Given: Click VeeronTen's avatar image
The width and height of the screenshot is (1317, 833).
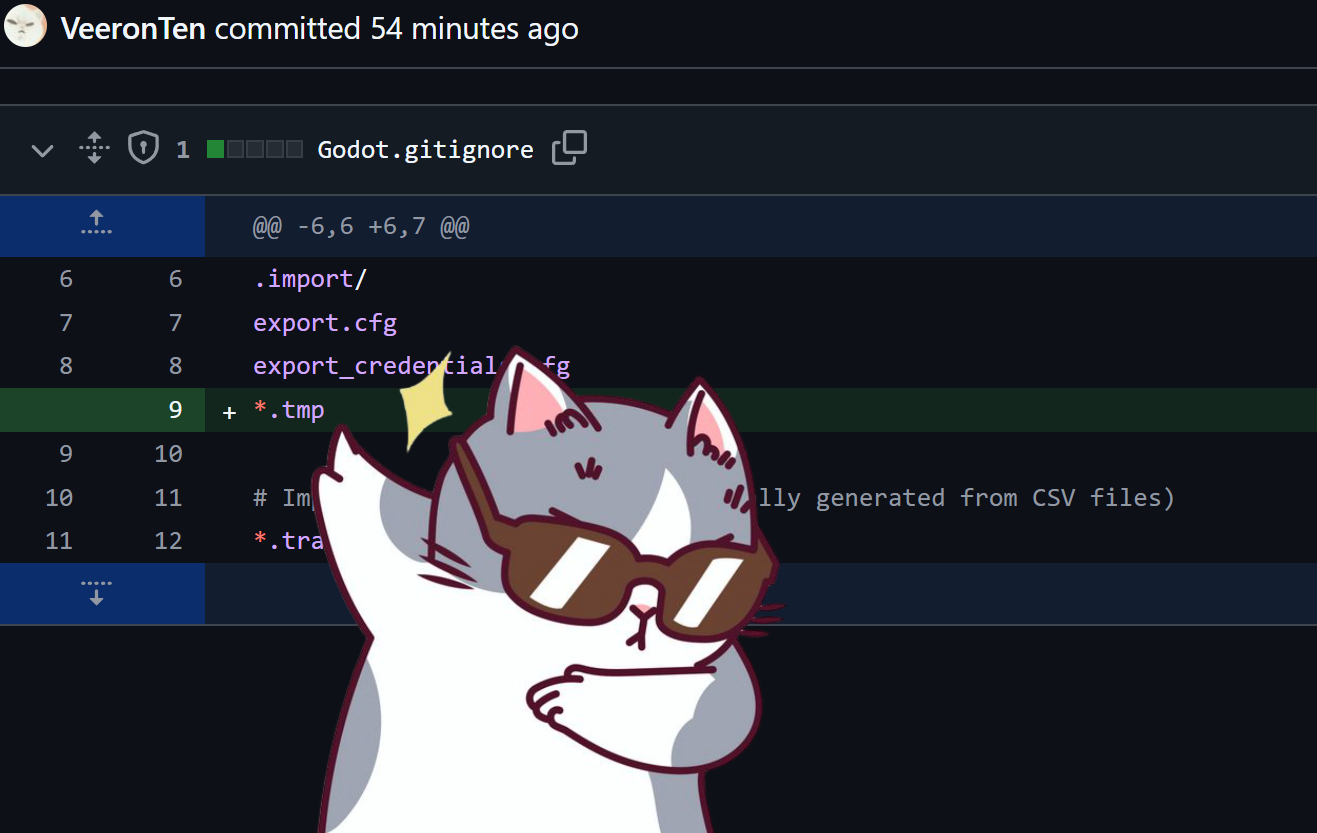Looking at the screenshot, I should (x=25, y=26).
